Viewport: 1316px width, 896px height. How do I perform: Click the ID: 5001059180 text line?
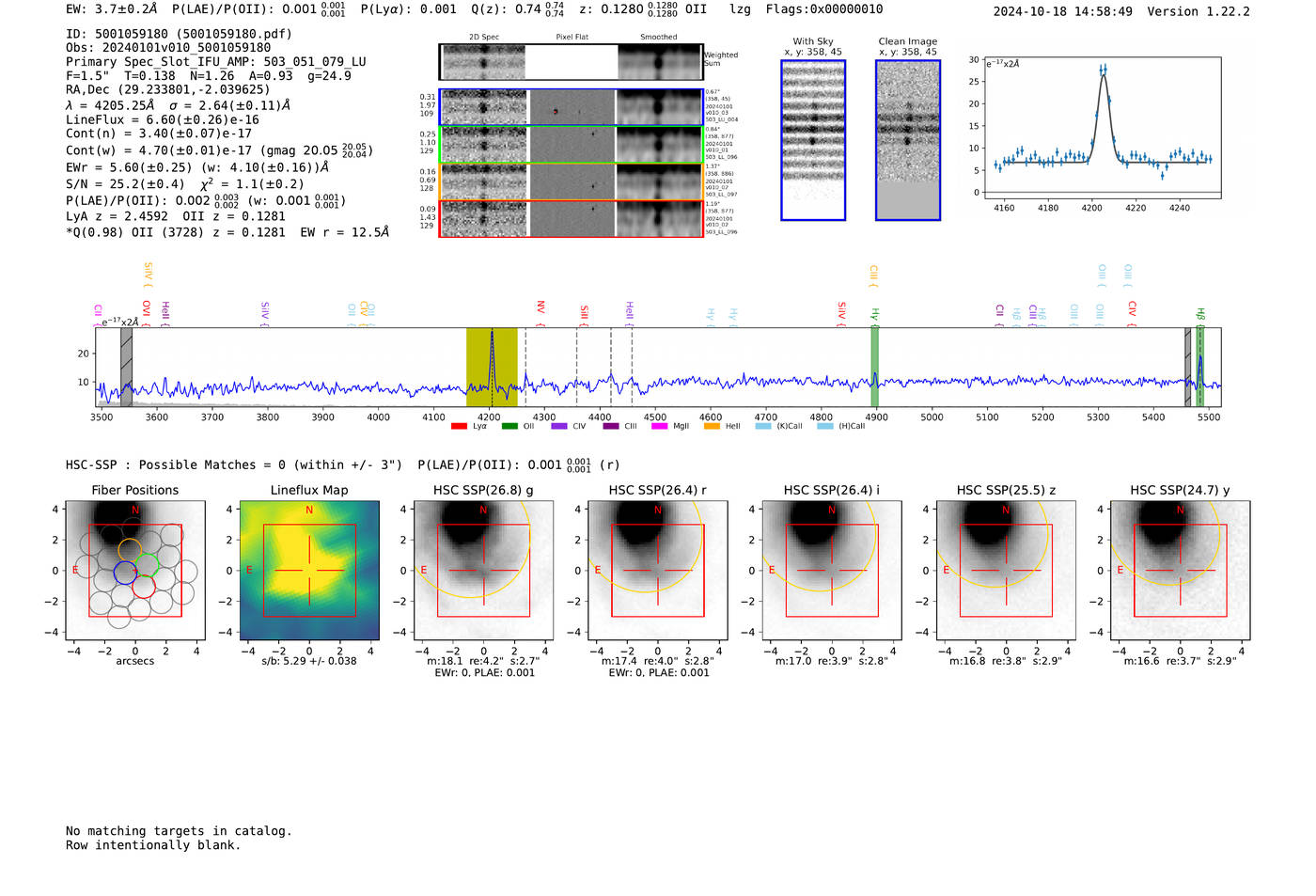pyautogui.click(x=179, y=34)
